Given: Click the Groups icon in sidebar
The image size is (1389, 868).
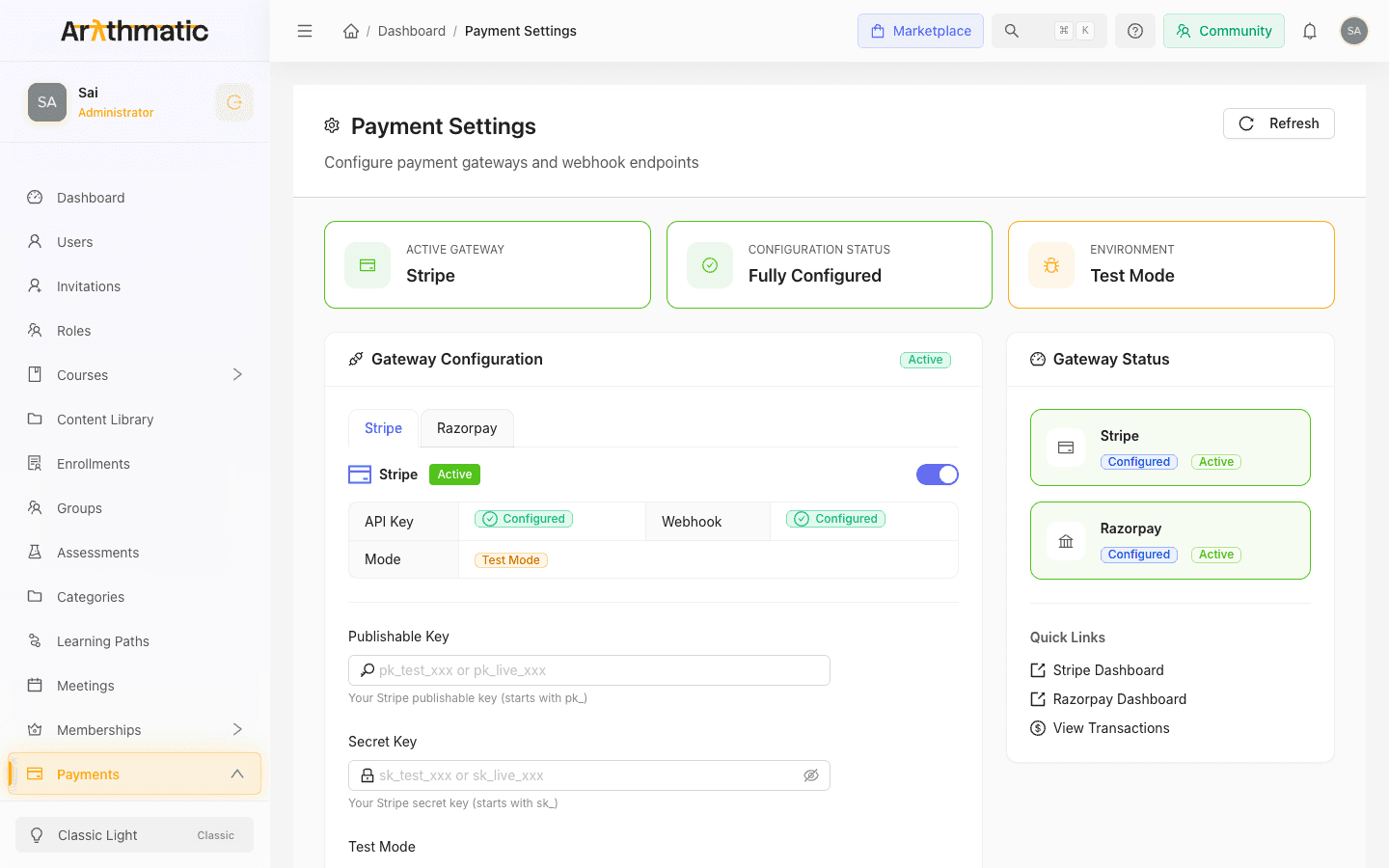Looking at the screenshot, I should (35, 507).
